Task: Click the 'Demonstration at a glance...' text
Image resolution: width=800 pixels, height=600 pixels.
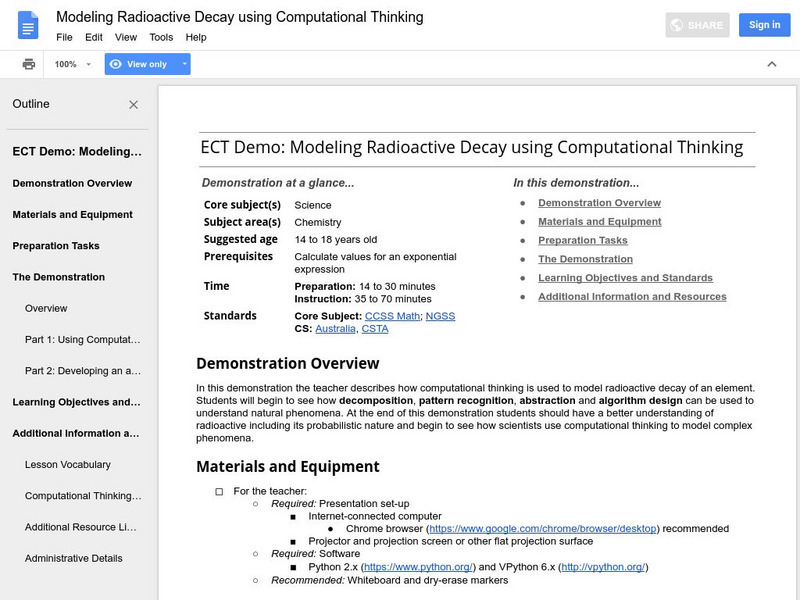Action: (278, 183)
